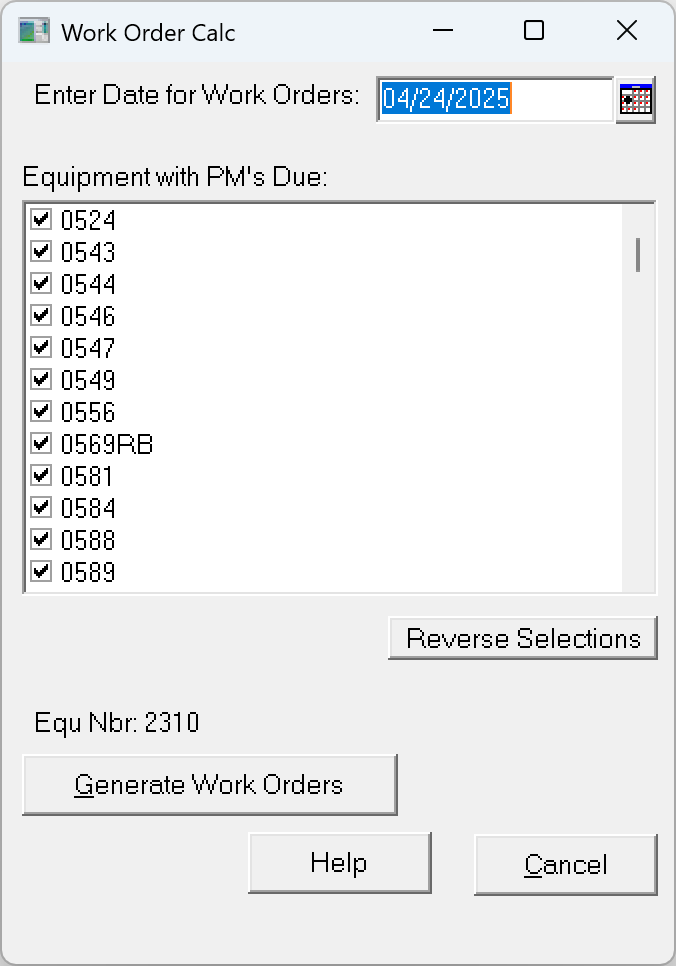676x966 pixels.
Task: Cancel the work order dialog
Action: coord(565,864)
